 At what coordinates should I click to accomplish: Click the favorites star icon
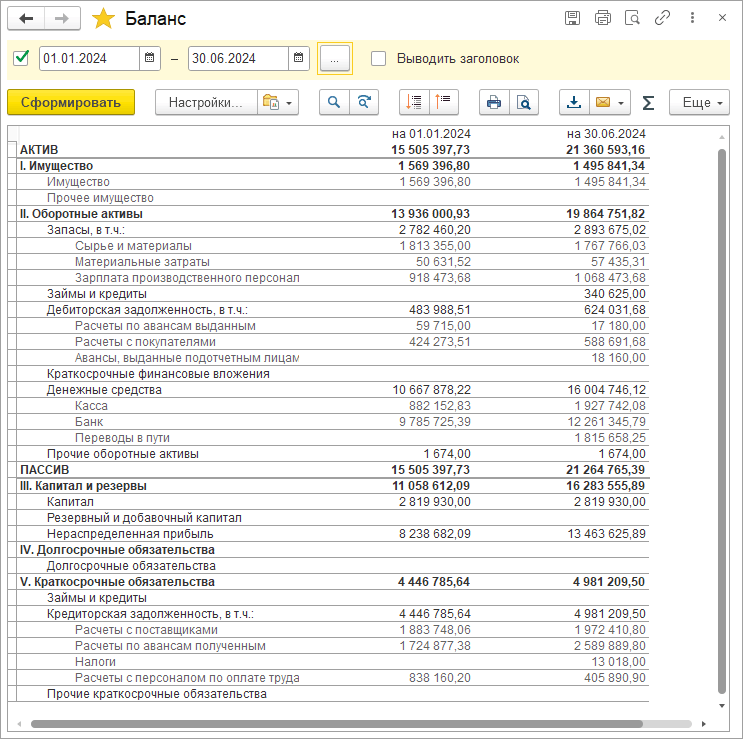click(x=103, y=19)
